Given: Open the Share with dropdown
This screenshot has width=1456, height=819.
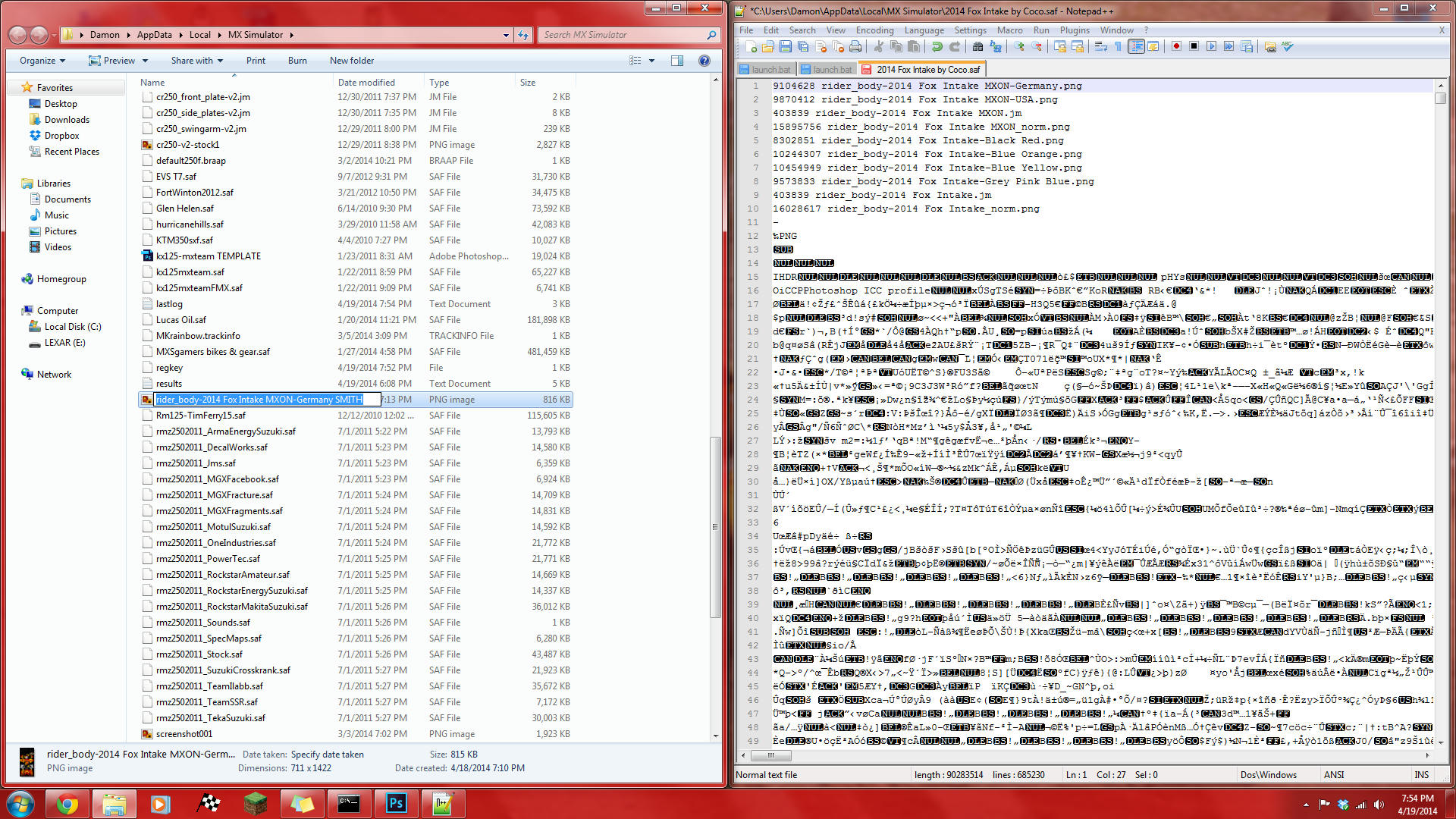Looking at the screenshot, I should [196, 61].
